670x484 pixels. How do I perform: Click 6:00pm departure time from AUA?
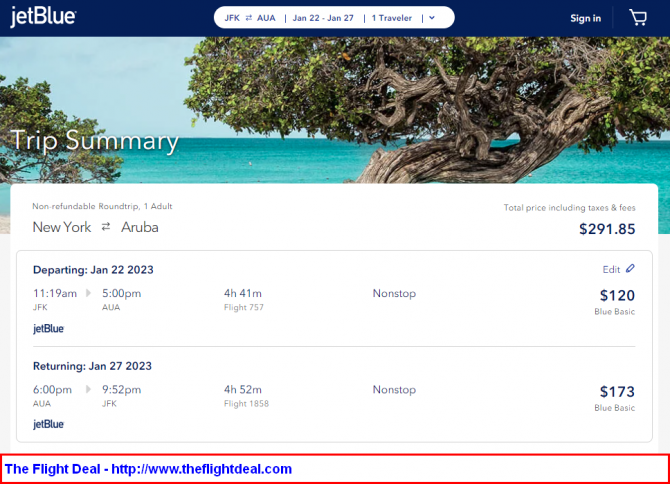coord(52,390)
